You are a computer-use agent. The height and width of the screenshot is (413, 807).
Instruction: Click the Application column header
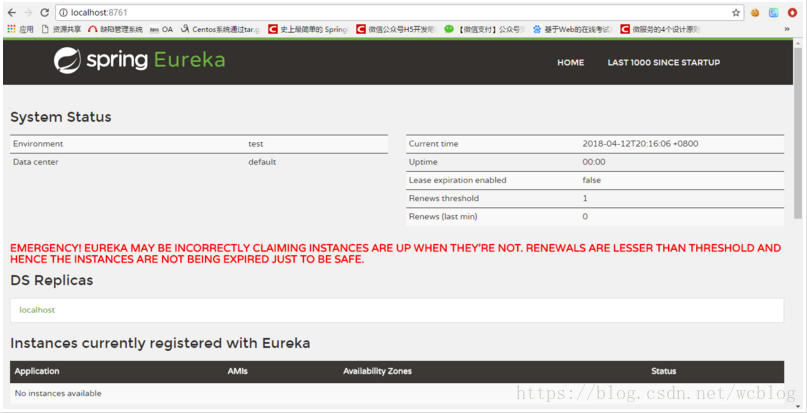pos(37,371)
